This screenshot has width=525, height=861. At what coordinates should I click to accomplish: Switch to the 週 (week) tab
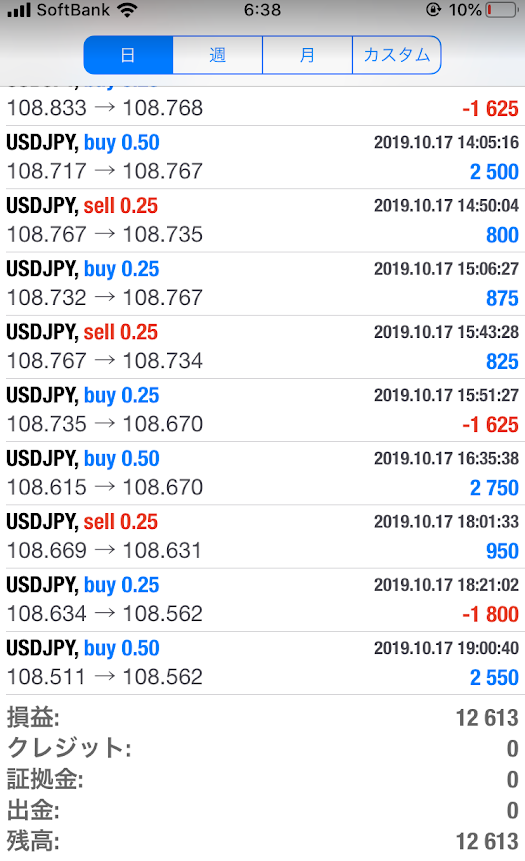pos(217,55)
